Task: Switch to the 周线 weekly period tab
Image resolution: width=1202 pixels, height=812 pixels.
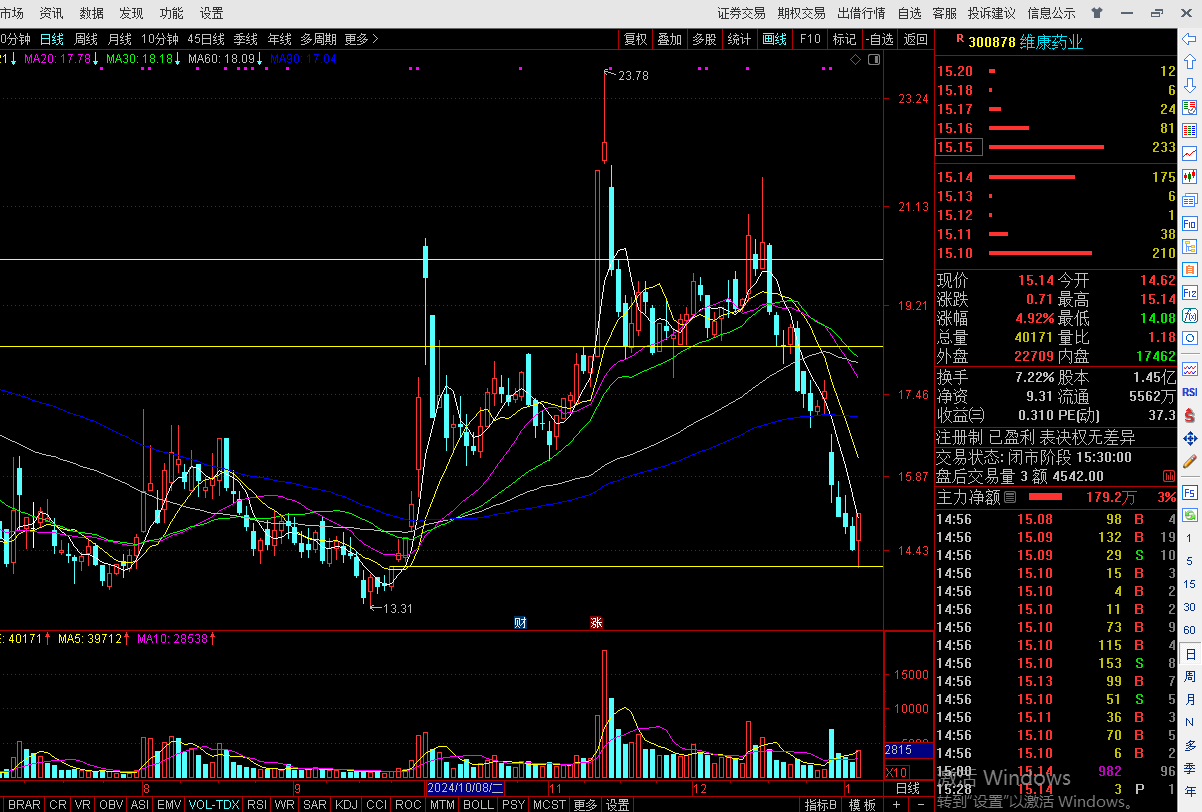Action: click(86, 39)
